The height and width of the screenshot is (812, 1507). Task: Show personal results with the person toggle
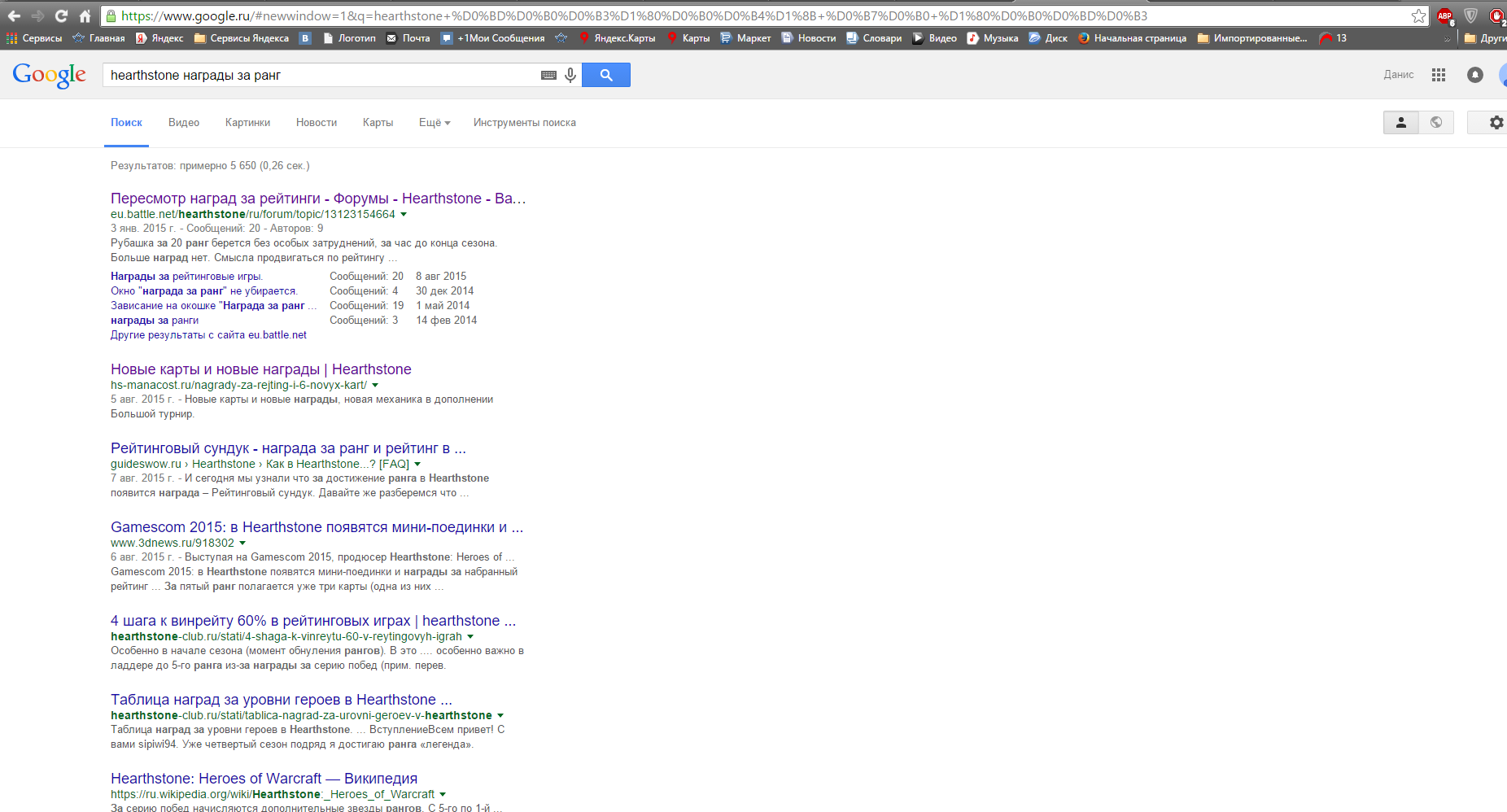click(x=1401, y=123)
